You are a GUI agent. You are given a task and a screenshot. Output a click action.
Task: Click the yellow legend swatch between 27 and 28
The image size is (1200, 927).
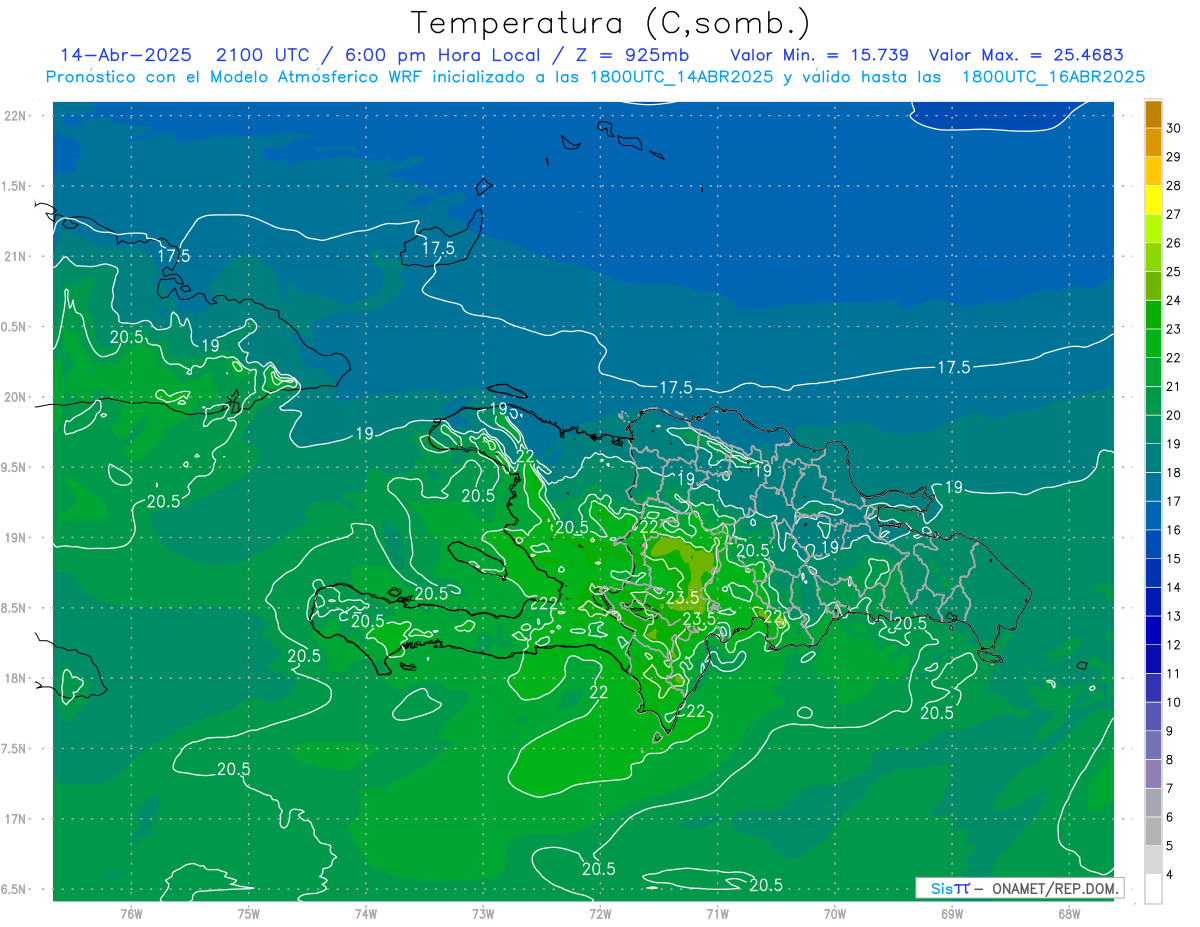coord(1153,200)
